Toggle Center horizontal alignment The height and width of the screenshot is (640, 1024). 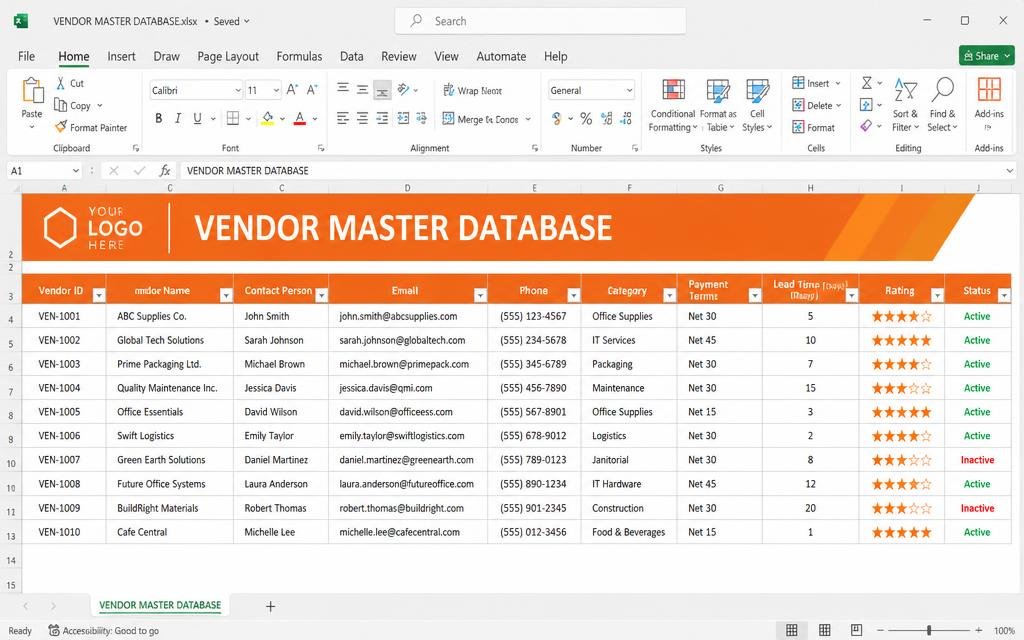click(x=362, y=118)
